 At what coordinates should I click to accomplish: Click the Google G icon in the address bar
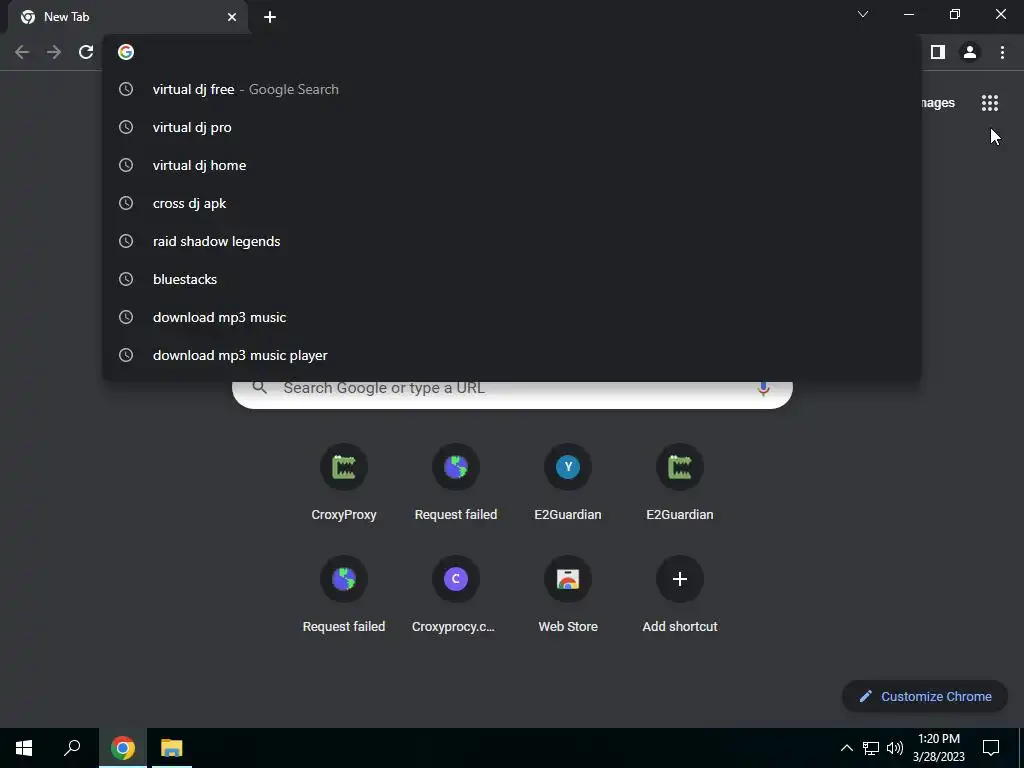pos(126,52)
